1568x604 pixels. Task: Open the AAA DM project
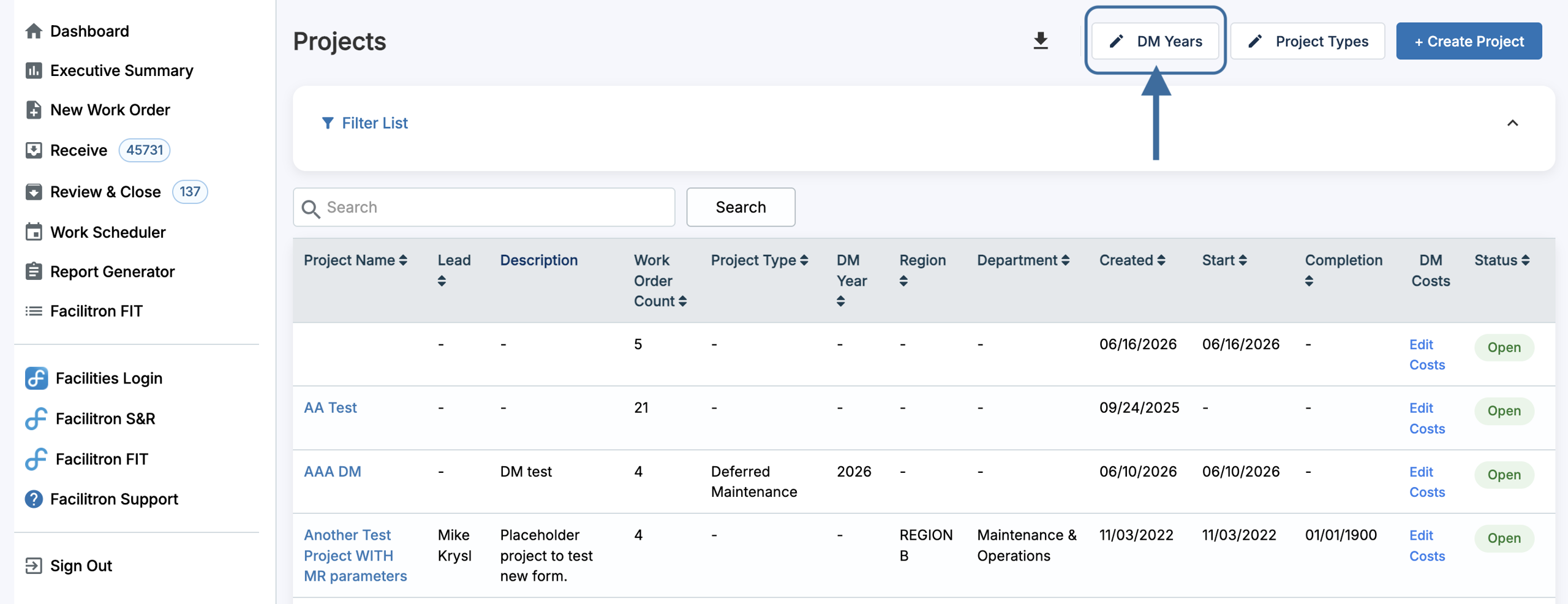(333, 472)
